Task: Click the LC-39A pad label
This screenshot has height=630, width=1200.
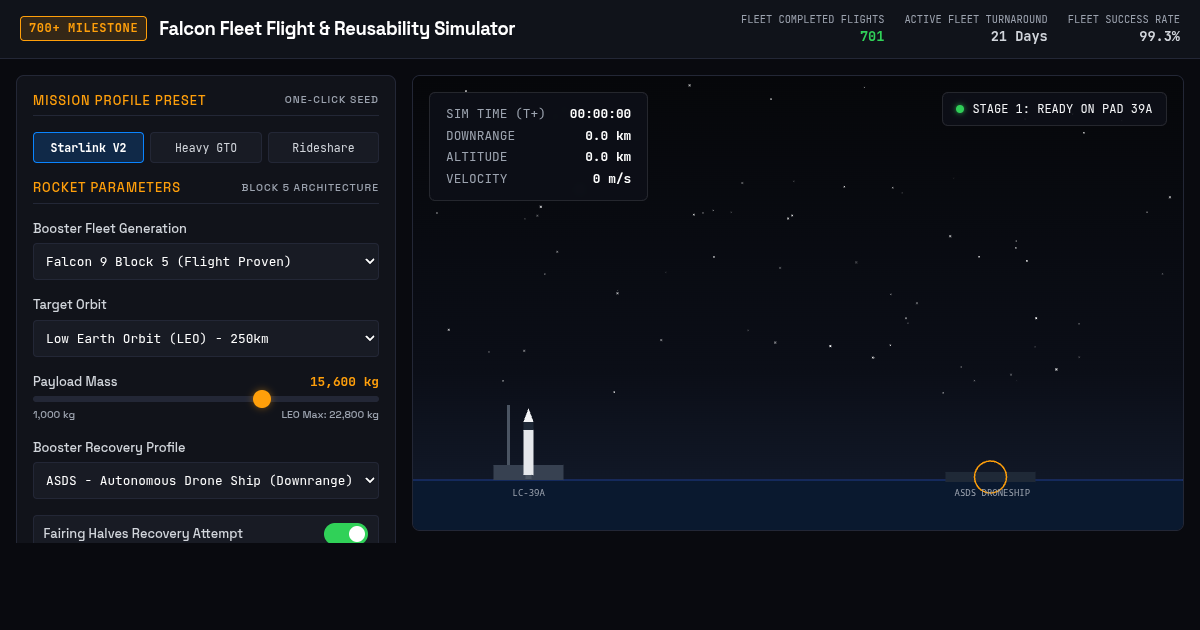Action: tap(529, 493)
